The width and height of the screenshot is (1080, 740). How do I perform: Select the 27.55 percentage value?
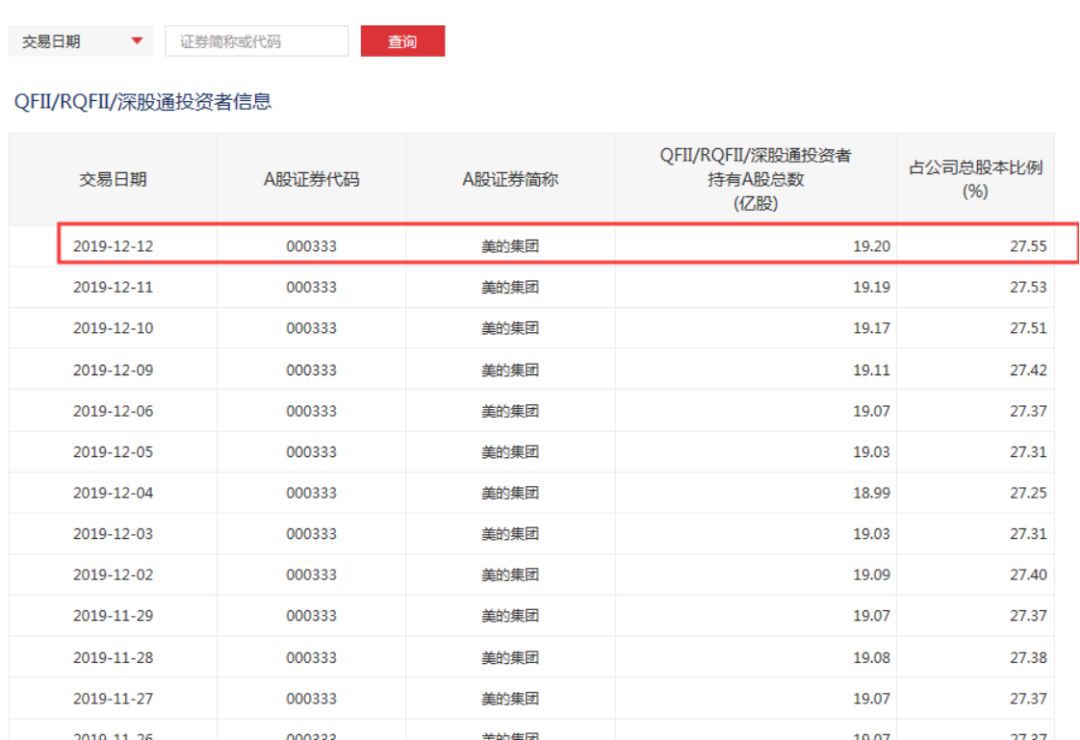click(x=1027, y=246)
